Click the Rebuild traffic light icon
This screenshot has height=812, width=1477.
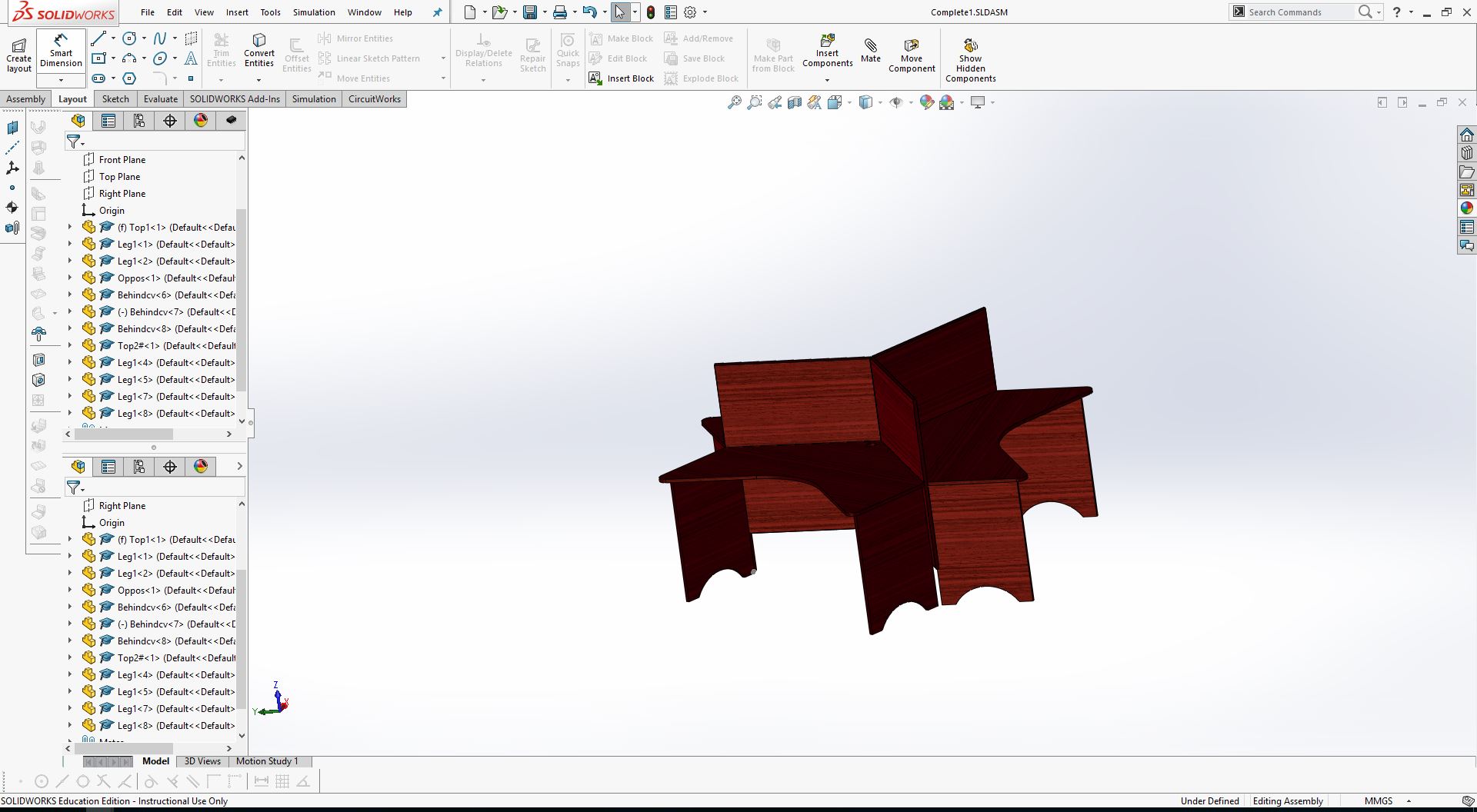[651, 12]
